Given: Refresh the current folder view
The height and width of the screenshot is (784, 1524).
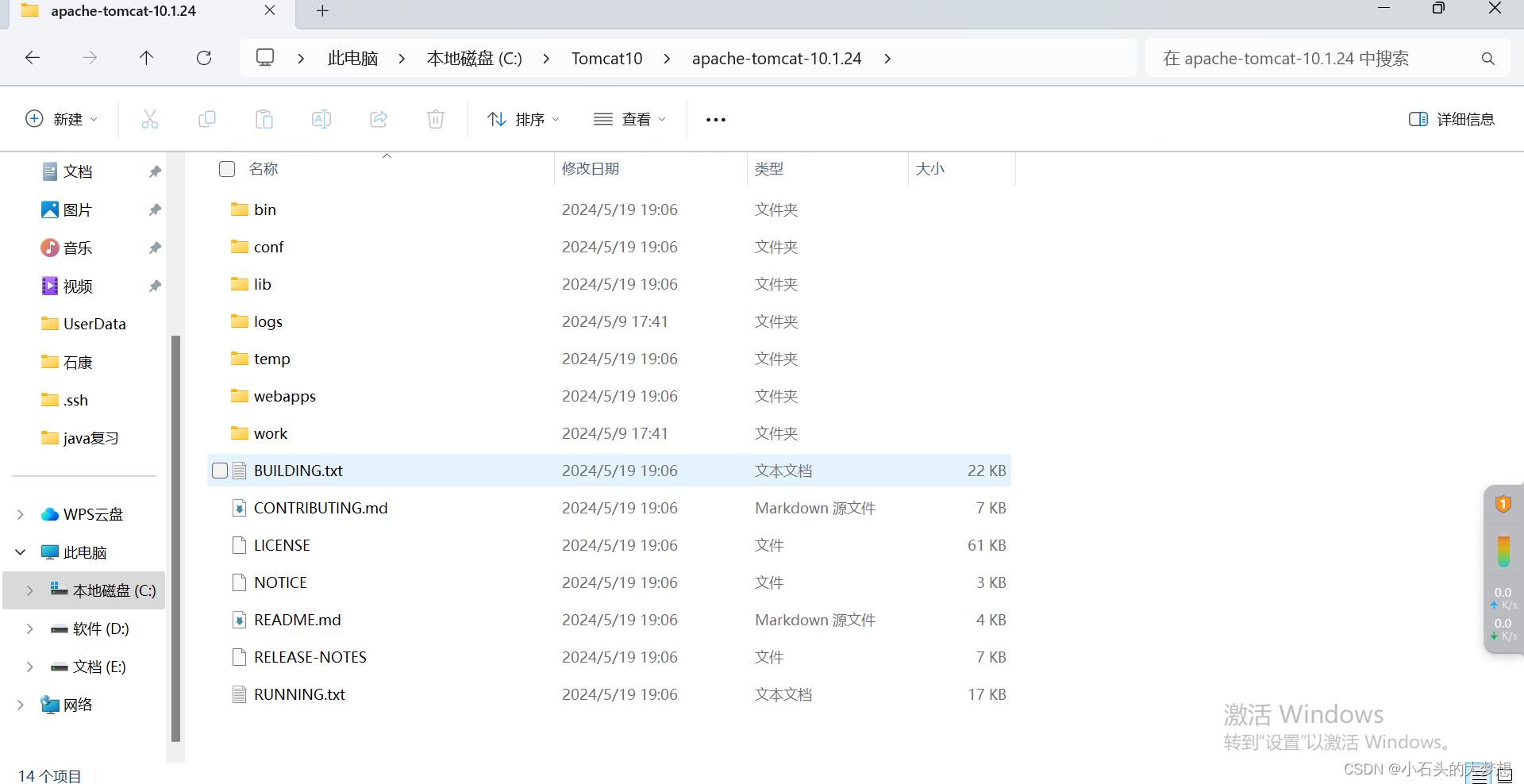Looking at the screenshot, I should click(x=204, y=58).
